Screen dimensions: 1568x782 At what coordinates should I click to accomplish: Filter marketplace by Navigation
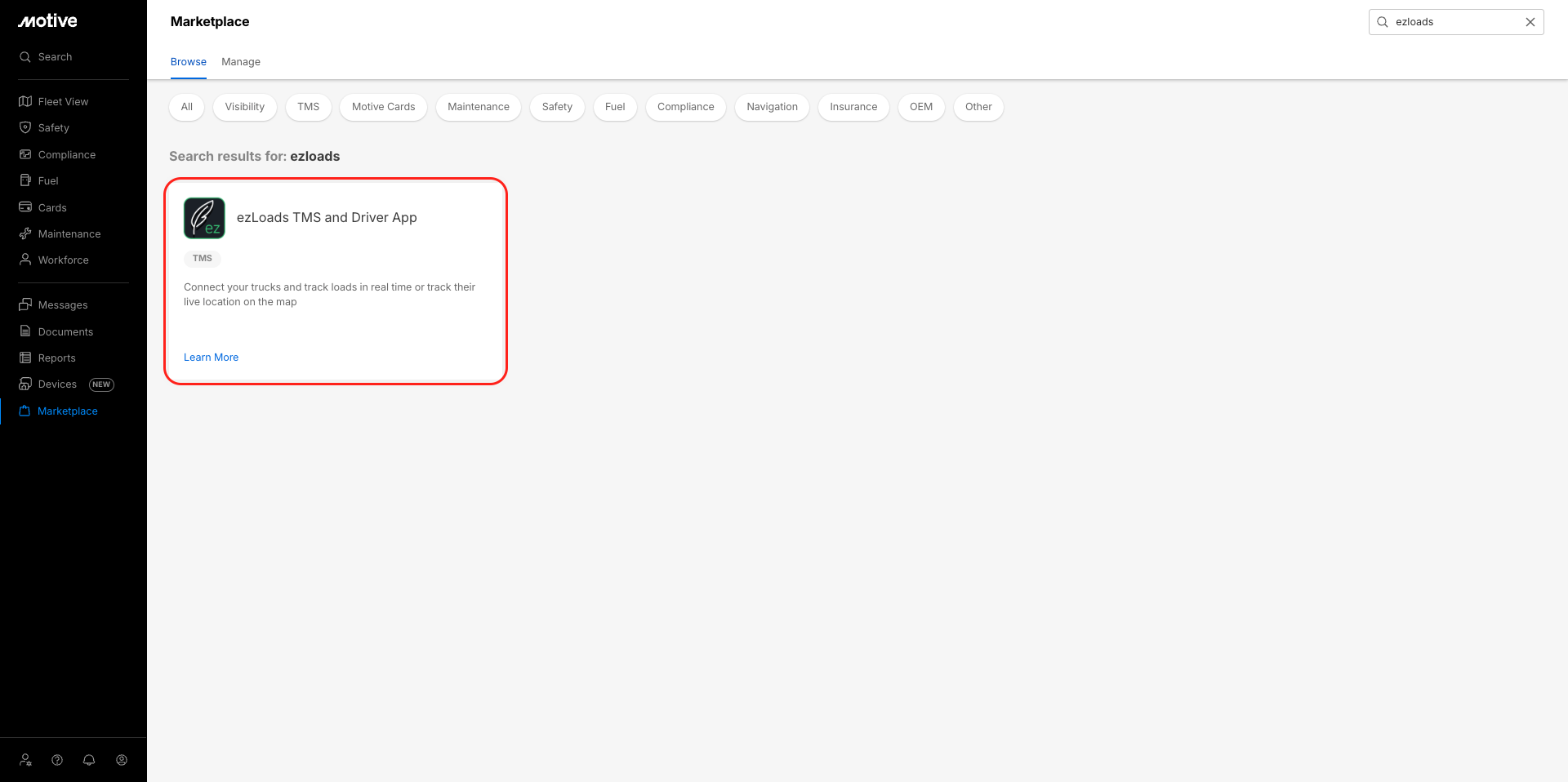point(773,107)
